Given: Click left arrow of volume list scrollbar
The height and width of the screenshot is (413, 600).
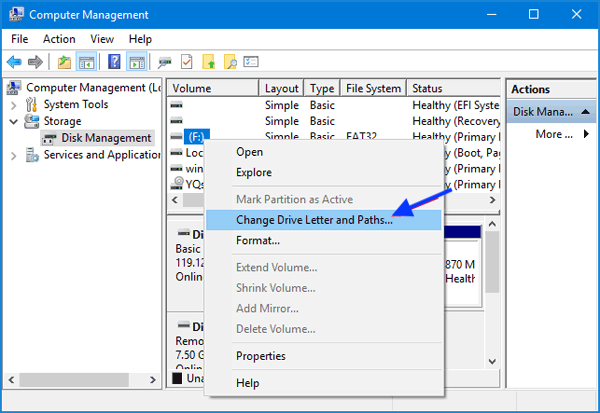Looking at the screenshot, I should 175,200.
